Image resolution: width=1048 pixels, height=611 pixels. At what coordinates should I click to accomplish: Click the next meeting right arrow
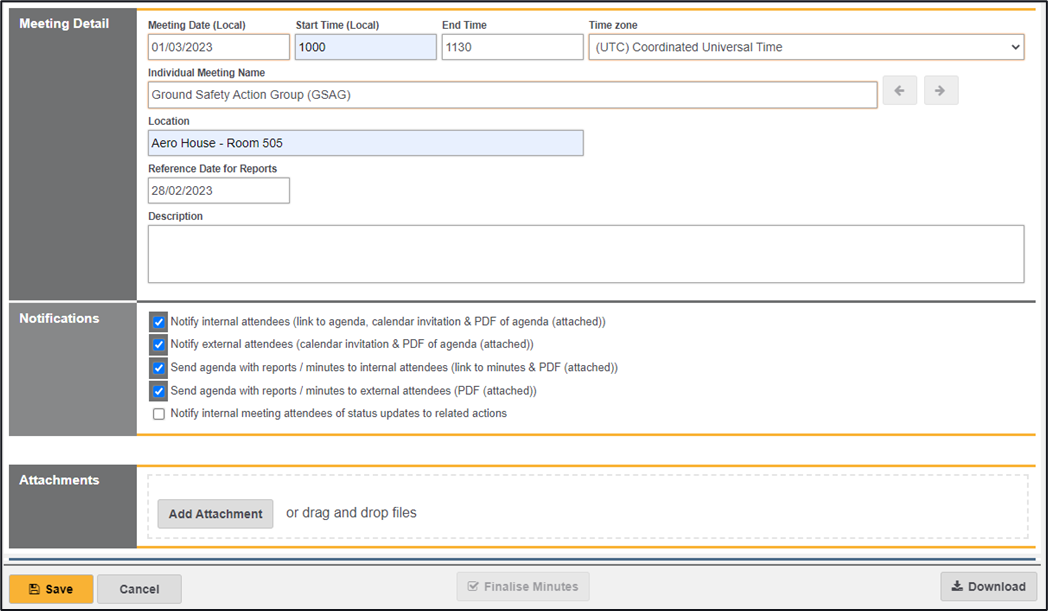click(x=941, y=91)
